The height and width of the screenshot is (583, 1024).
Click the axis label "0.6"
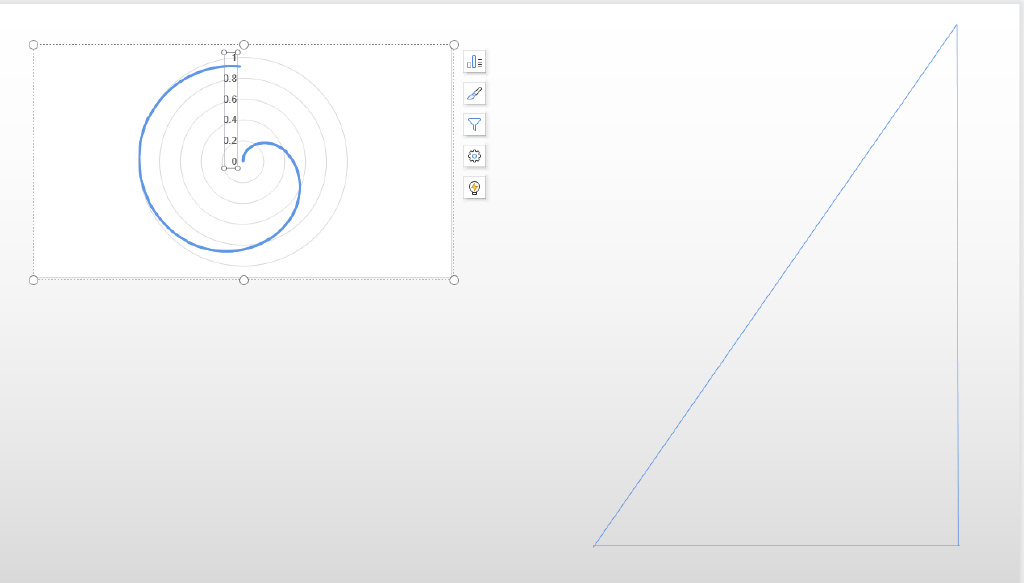click(230, 99)
